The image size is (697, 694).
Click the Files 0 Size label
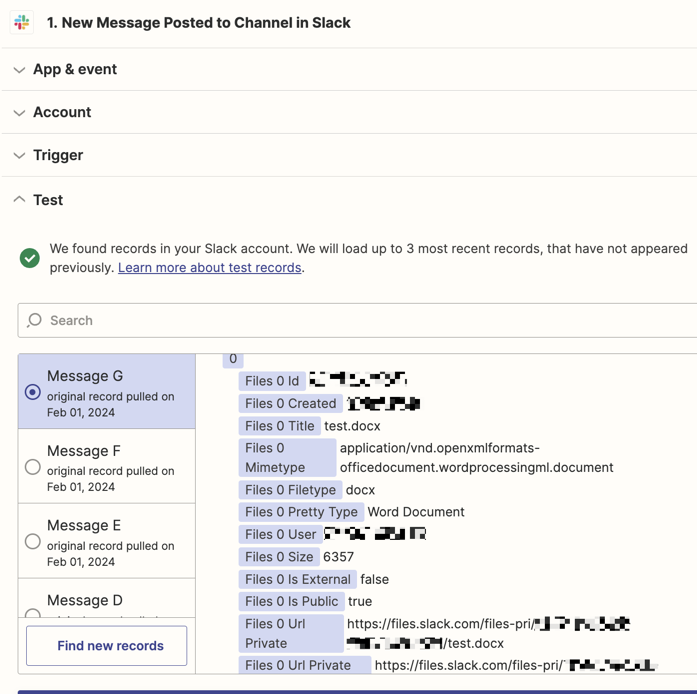click(x=279, y=557)
